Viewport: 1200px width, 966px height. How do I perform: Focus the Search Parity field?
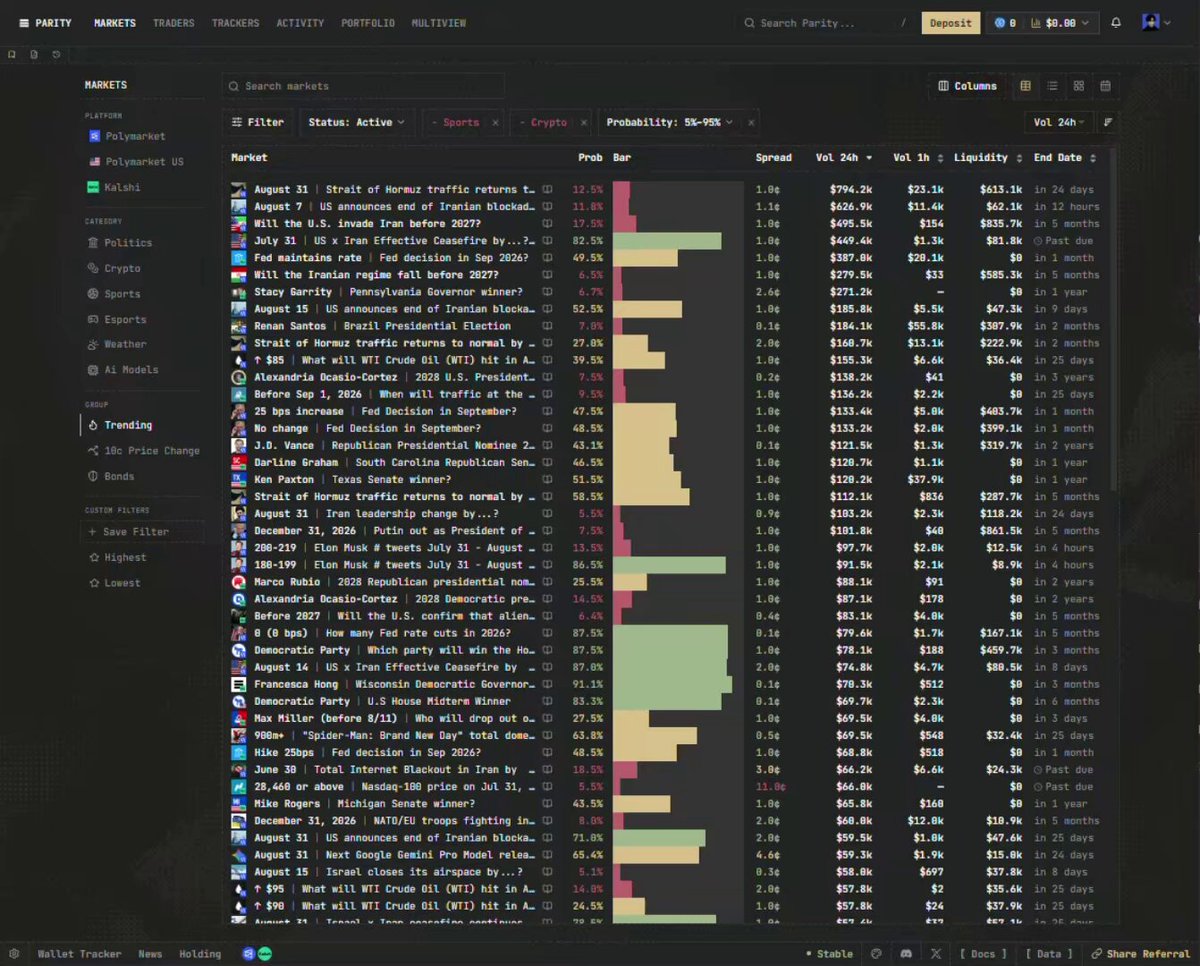point(826,23)
